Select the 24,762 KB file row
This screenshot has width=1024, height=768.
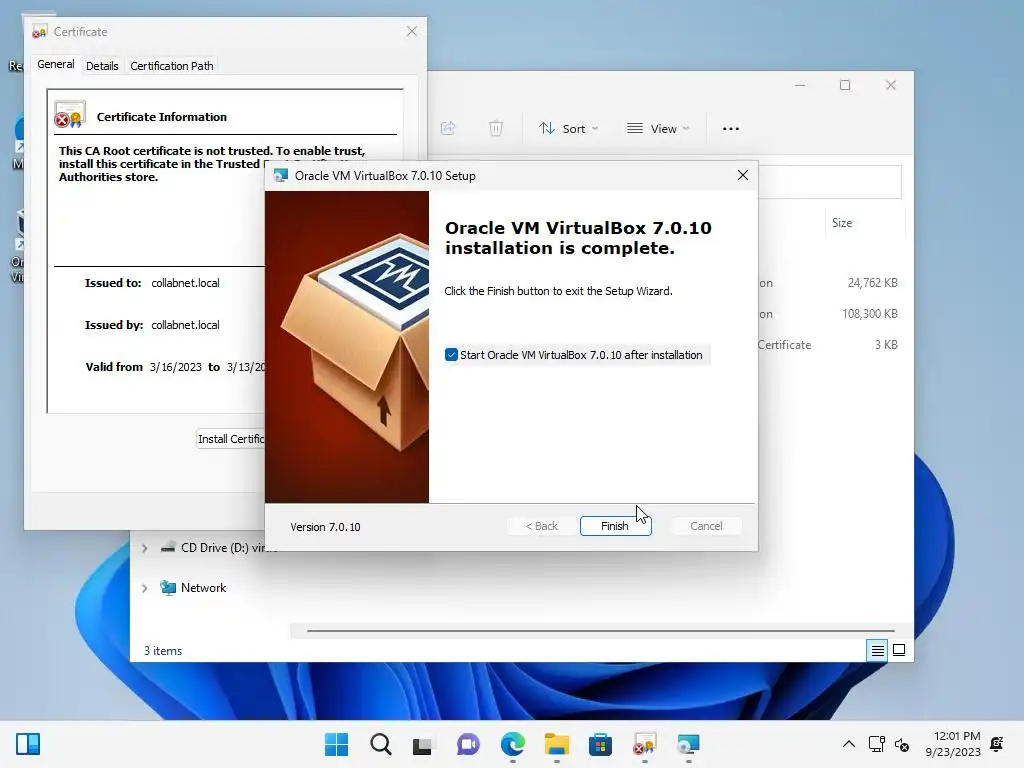click(829, 283)
